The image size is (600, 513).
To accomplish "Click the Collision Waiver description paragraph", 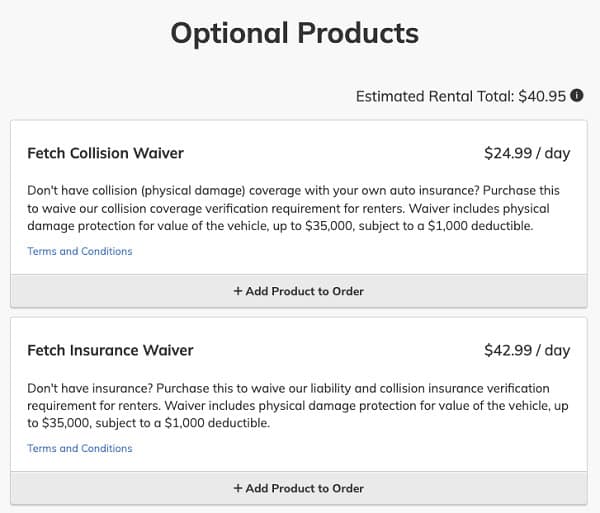I will (293, 208).
